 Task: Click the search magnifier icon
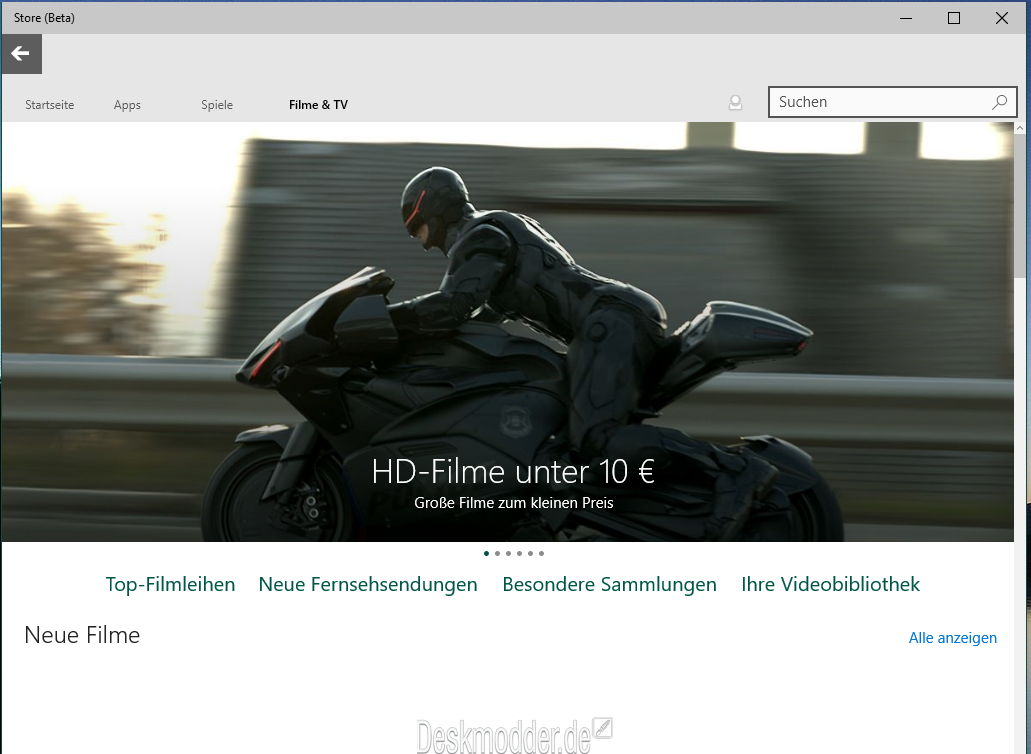pos(999,102)
